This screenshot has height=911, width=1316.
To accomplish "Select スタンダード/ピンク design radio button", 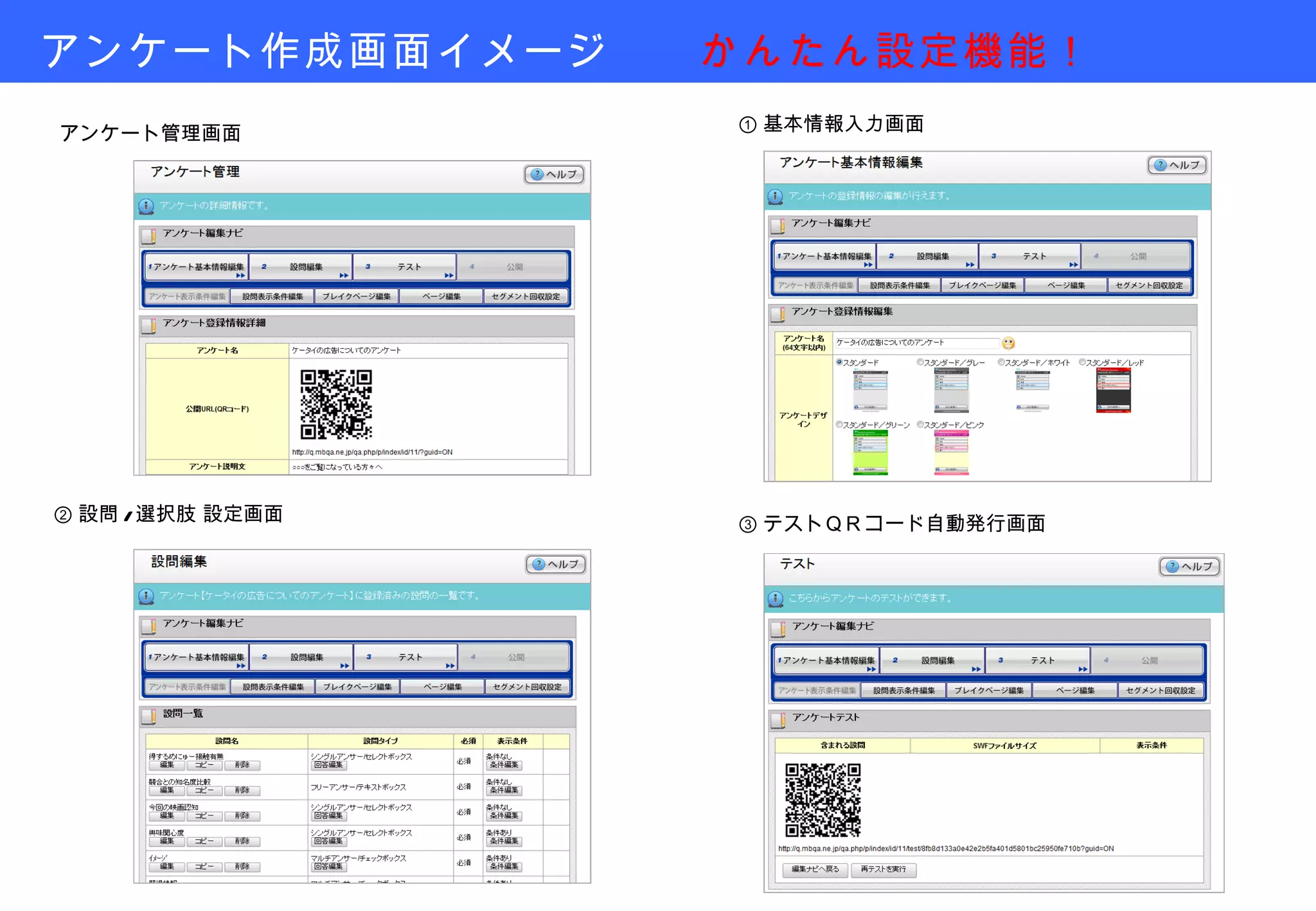I will click(x=920, y=425).
